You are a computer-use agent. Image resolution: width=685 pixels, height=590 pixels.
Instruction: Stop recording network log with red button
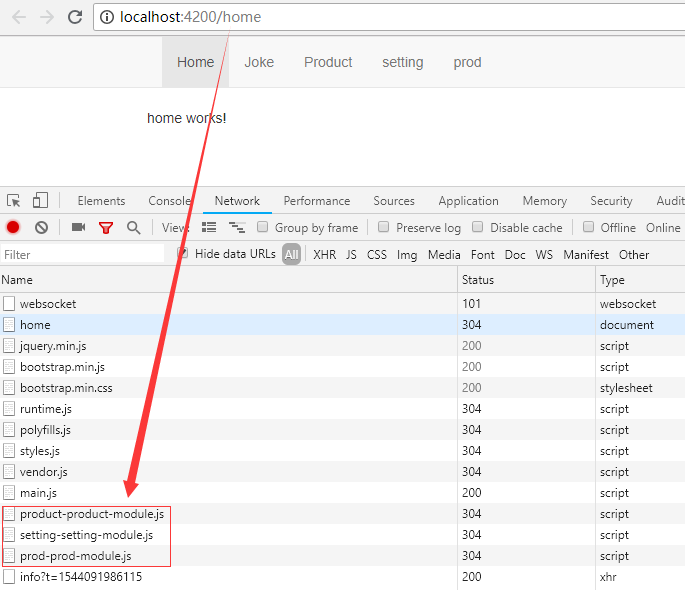pyautogui.click(x=14, y=228)
